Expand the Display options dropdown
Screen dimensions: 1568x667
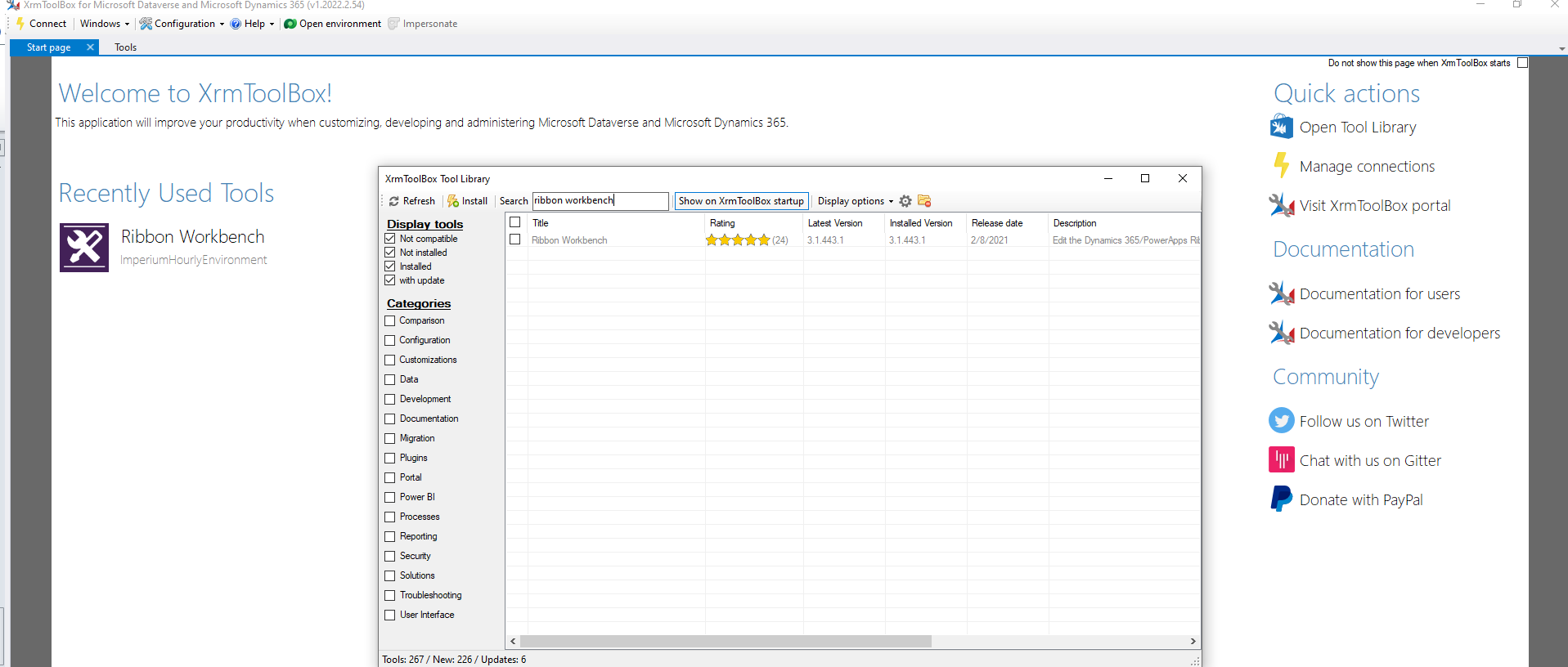[x=855, y=201]
